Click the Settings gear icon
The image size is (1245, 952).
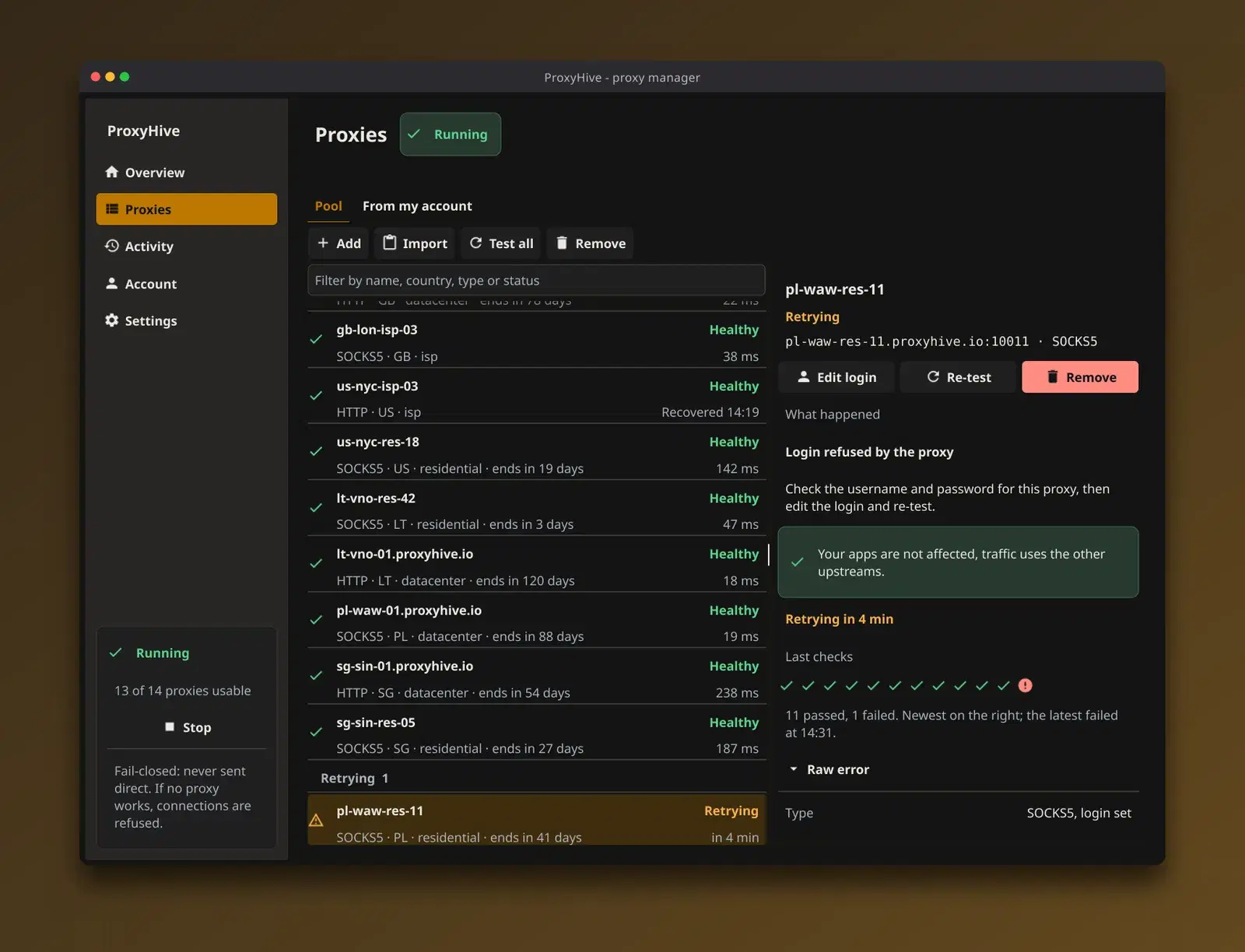pos(112,320)
